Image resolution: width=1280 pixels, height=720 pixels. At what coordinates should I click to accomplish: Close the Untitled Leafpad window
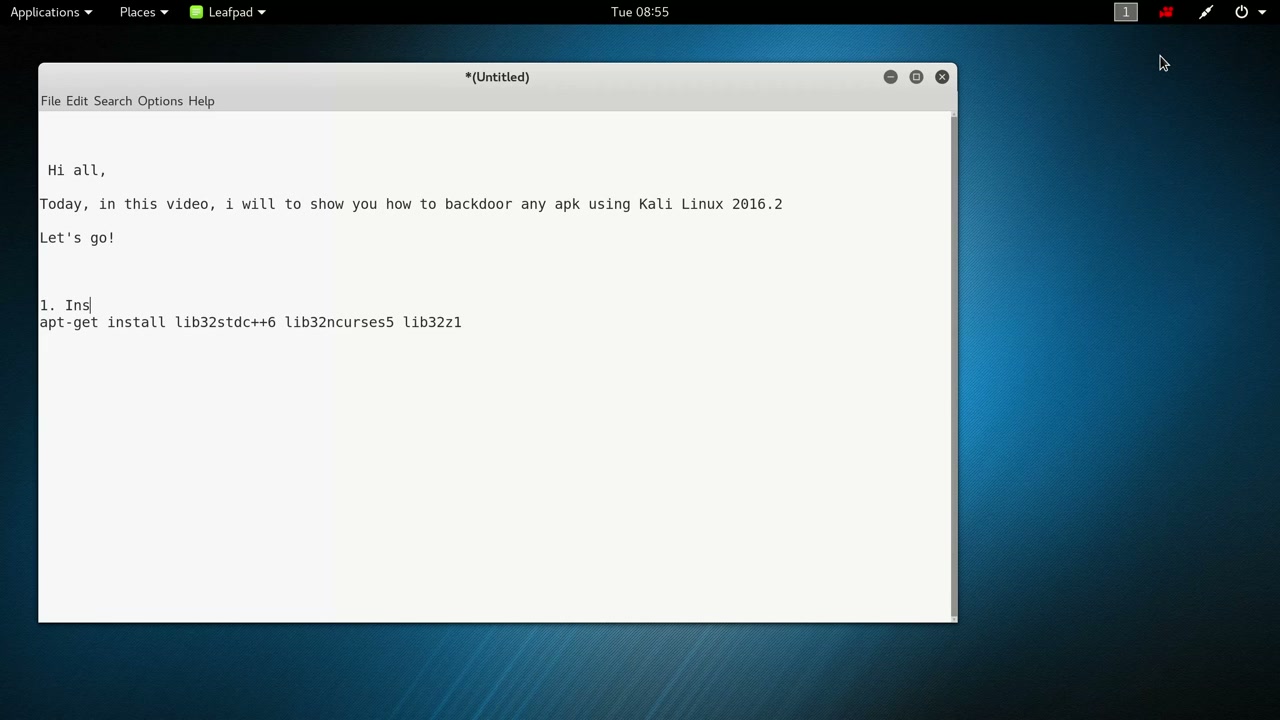[x=942, y=77]
